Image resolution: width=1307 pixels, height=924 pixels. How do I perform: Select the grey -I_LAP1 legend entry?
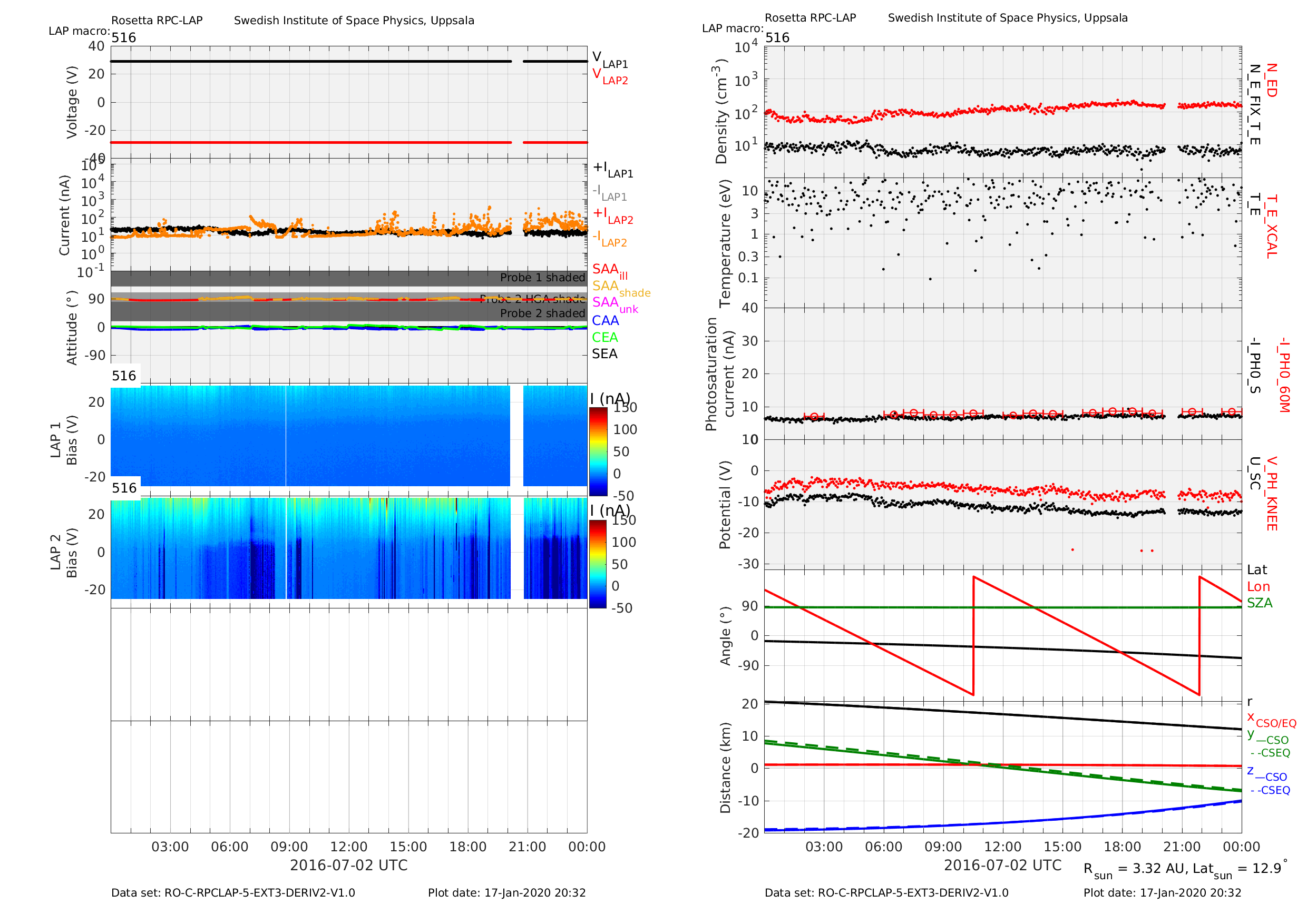[x=610, y=192]
